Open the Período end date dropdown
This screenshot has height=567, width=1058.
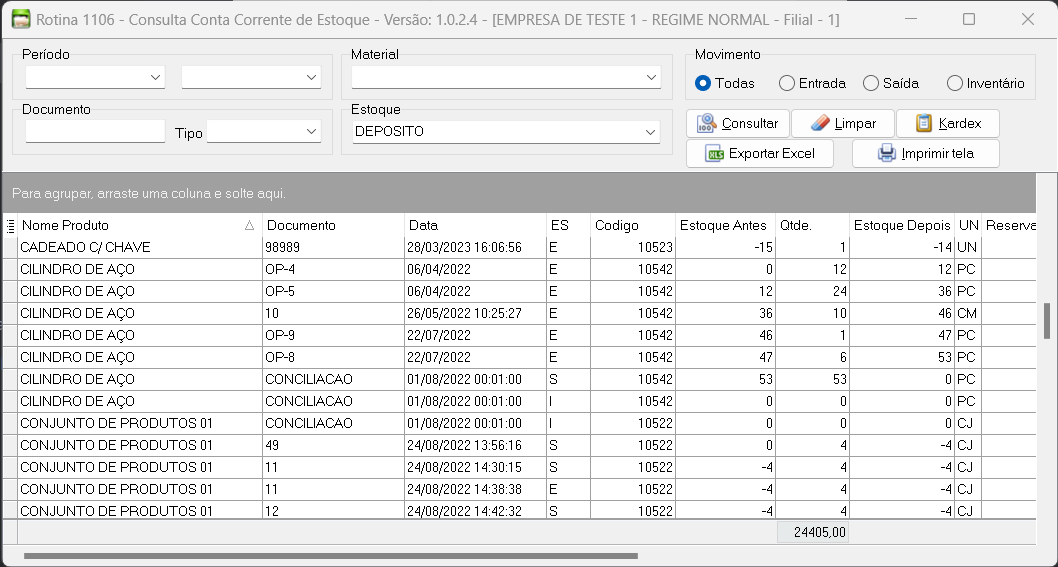pyautogui.click(x=312, y=77)
